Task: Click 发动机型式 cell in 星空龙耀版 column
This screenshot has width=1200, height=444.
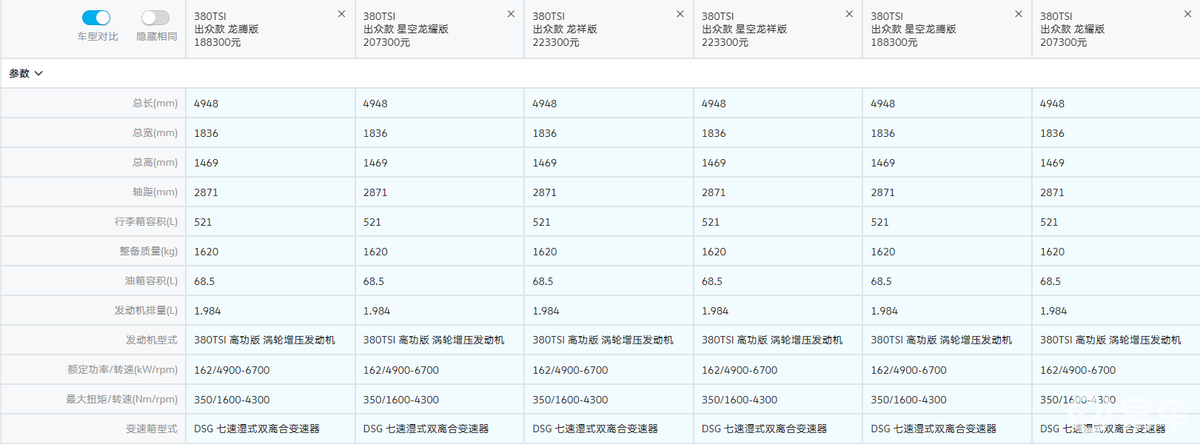Action: [434, 340]
